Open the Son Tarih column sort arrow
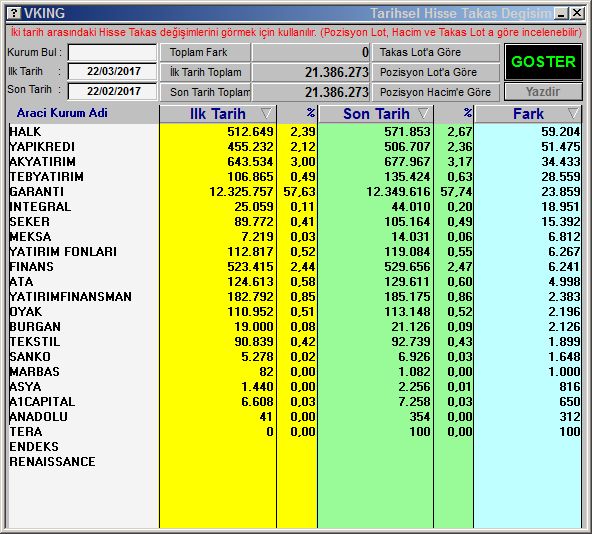 423,113
